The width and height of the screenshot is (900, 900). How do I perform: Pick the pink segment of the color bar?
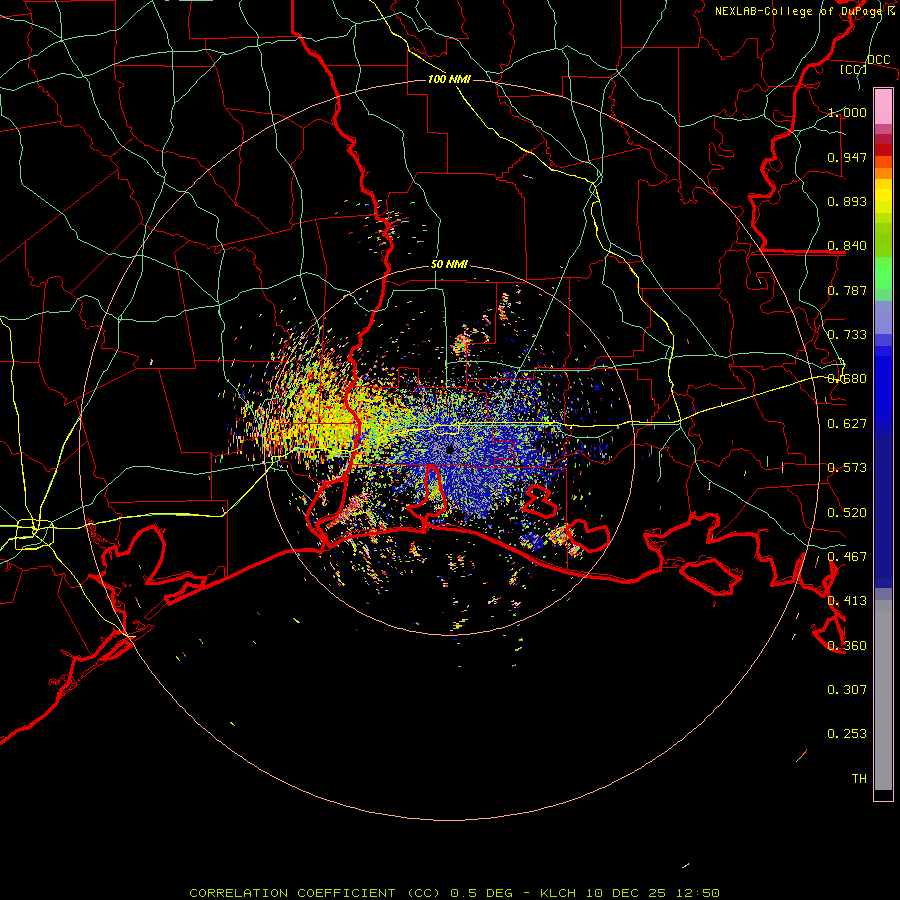883,106
